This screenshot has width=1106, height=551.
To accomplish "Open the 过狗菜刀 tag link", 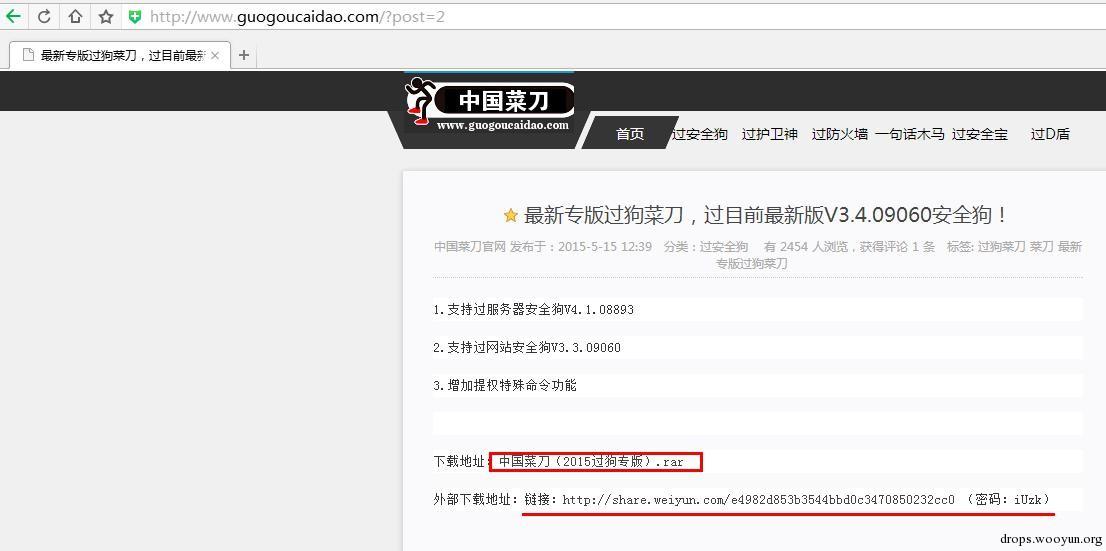I will (x=1002, y=247).
